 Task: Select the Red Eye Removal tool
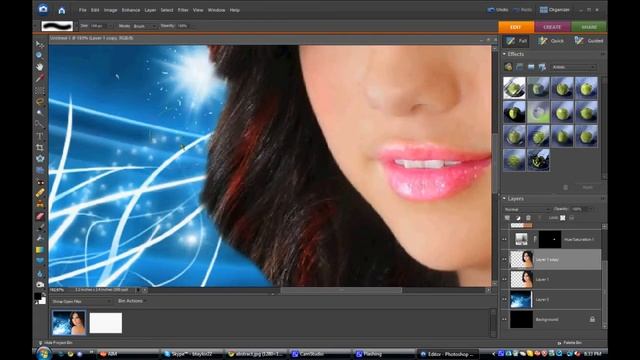click(x=40, y=182)
